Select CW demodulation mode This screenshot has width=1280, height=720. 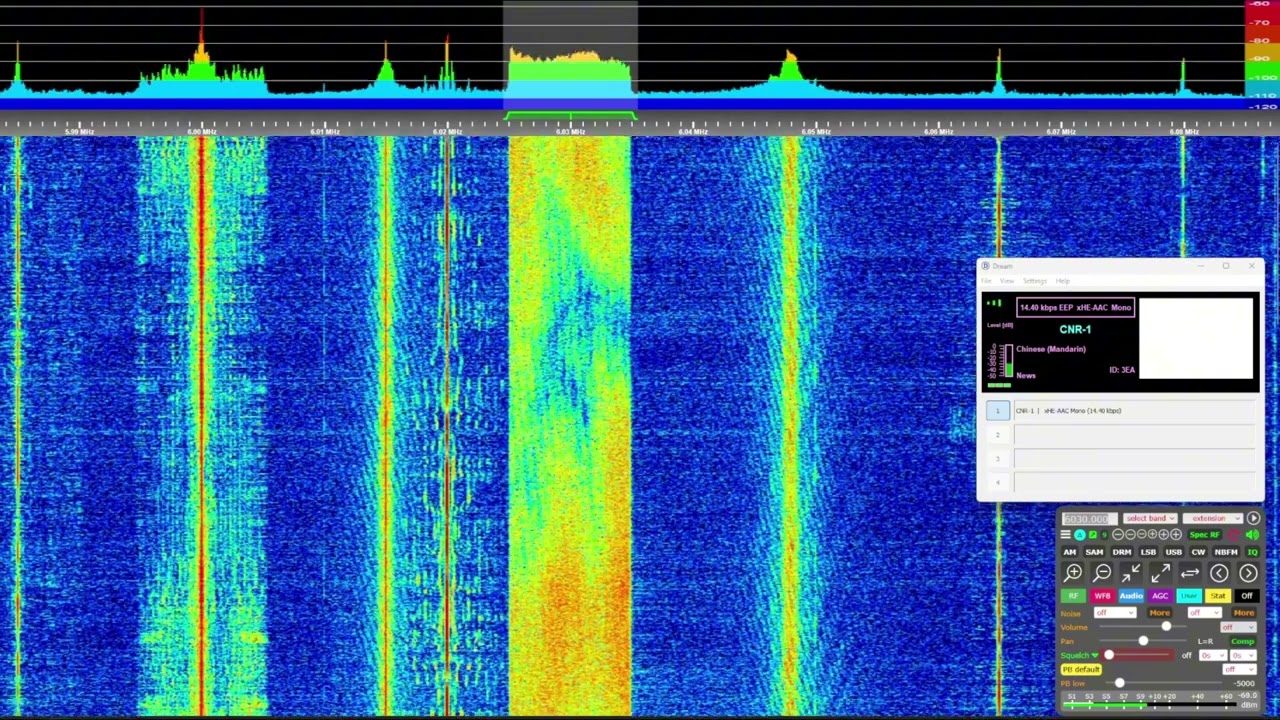click(x=1198, y=552)
